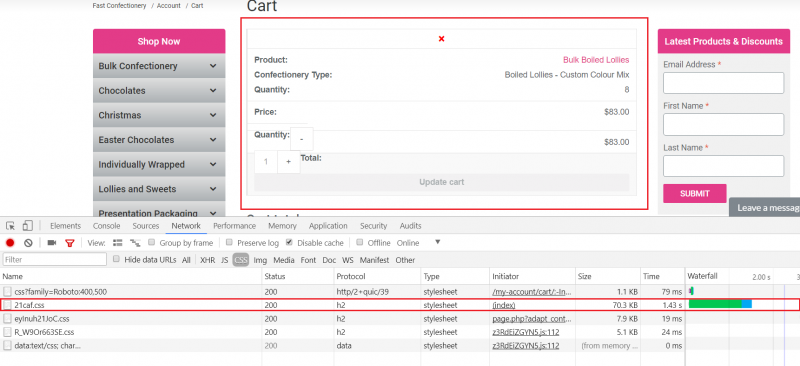Remove cart item with the red X
The height and width of the screenshot is (366, 800).
click(441, 39)
